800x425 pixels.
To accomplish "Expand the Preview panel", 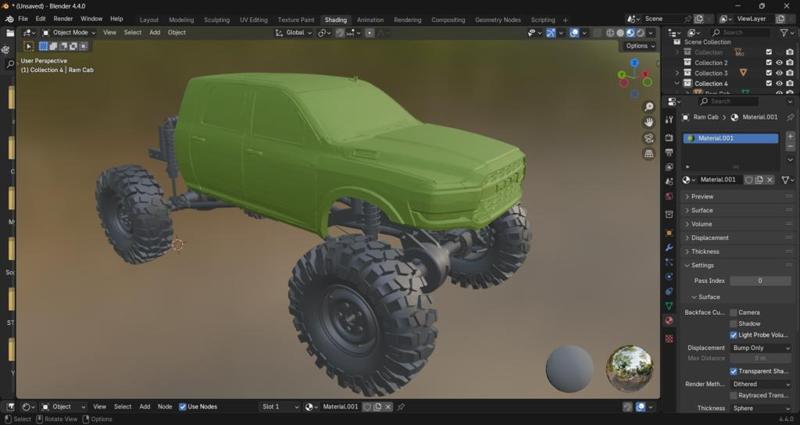I will tap(738, 196).
